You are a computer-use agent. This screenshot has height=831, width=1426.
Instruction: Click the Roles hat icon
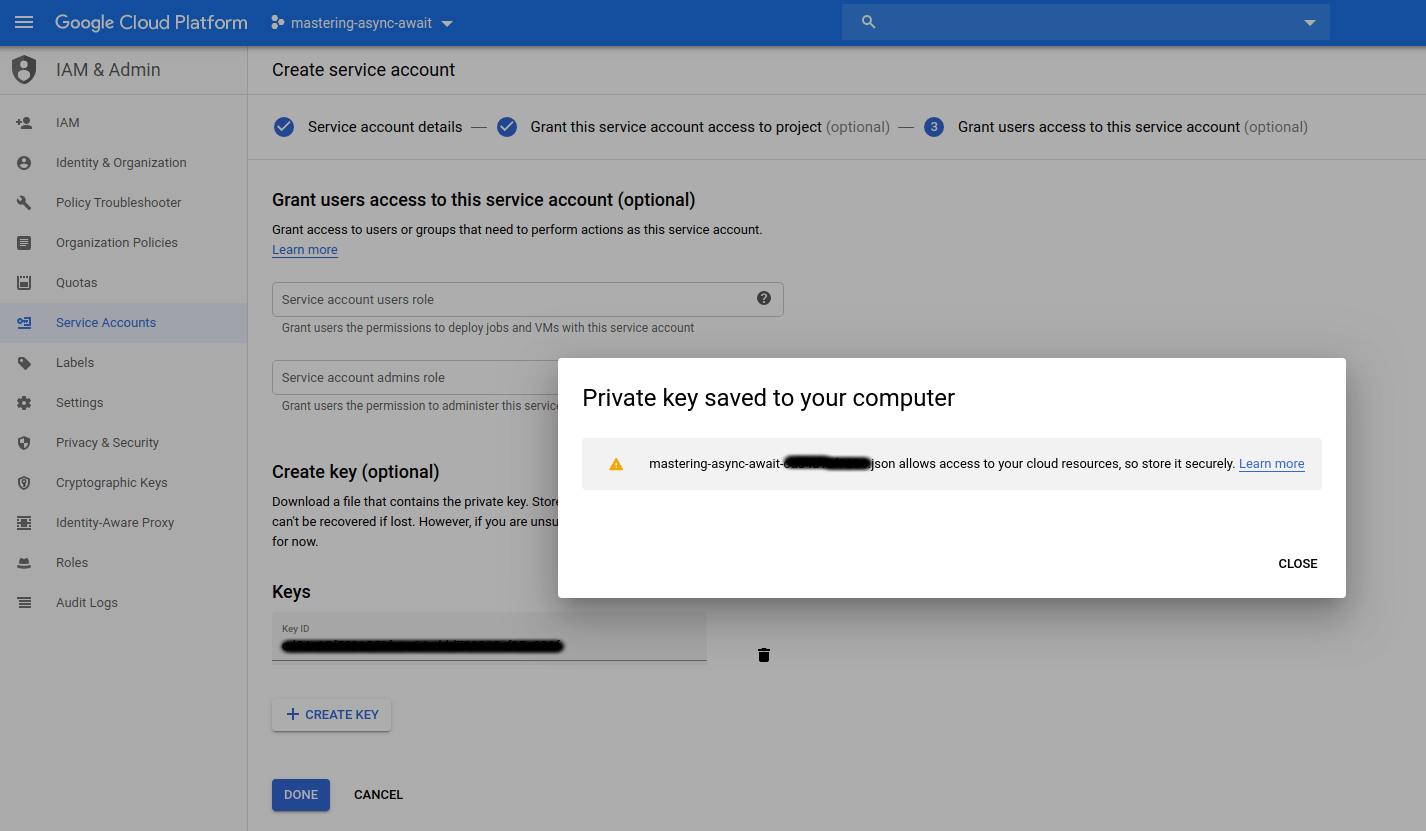[x=24, y=563]
